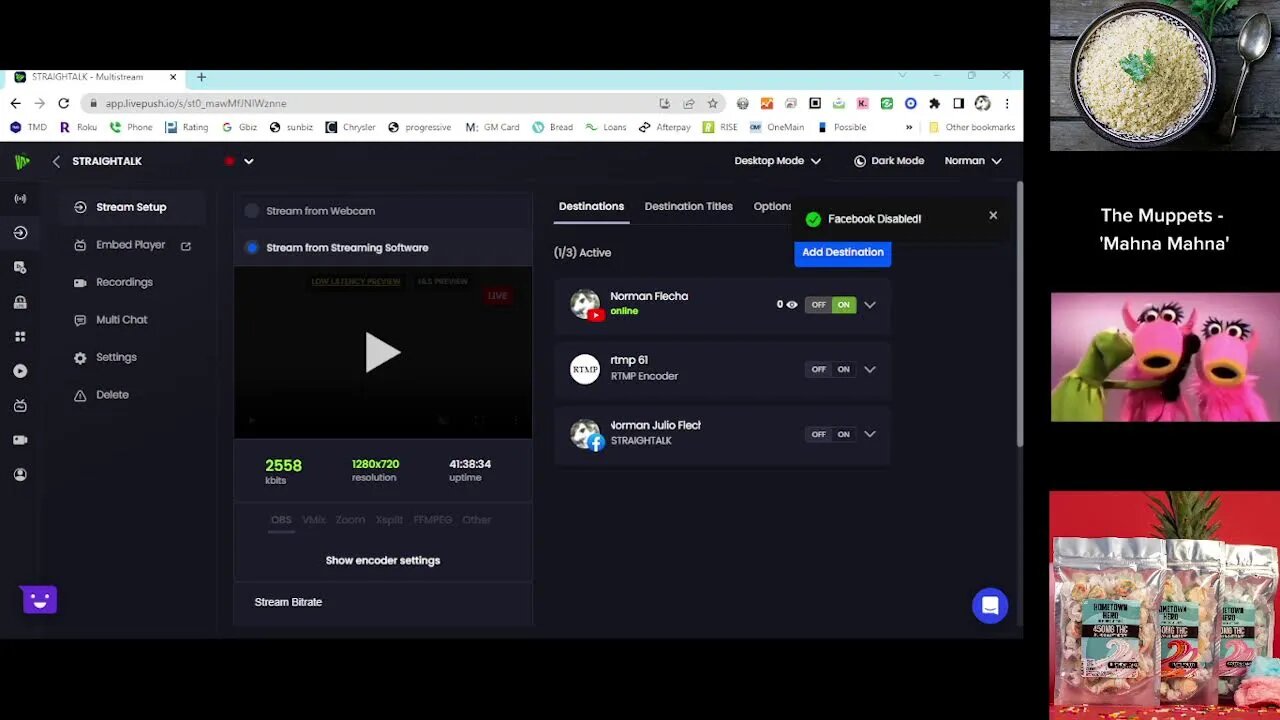This screenshot has width=1280, height=720.
Task: Open Chrome extensions puzzle icon
Action: coord(935,103)
